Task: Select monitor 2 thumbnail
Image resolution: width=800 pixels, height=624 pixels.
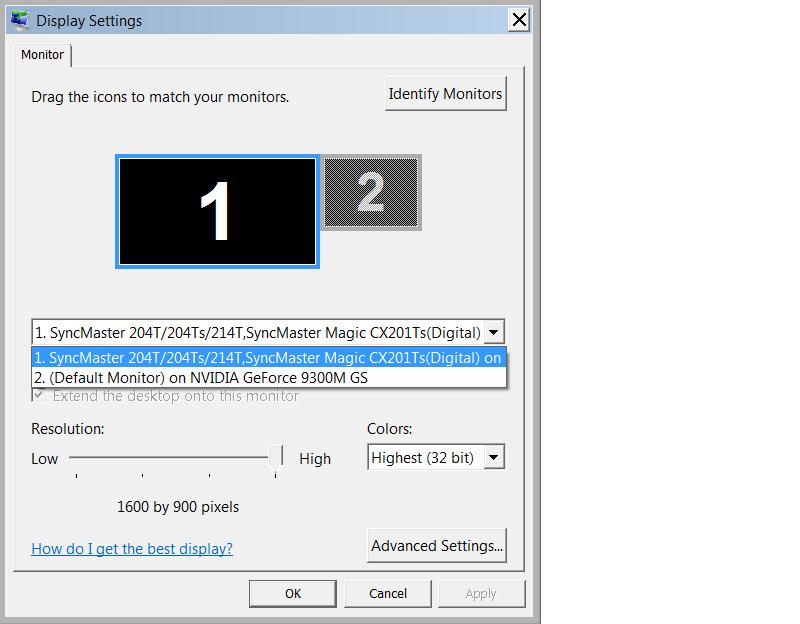Action: click(x=371, y=192)
